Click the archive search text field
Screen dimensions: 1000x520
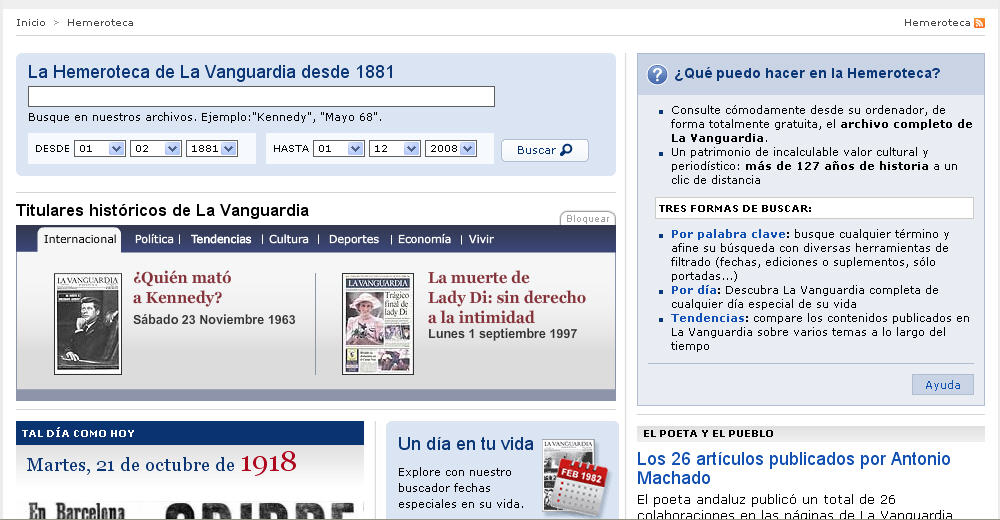[261, 96]
